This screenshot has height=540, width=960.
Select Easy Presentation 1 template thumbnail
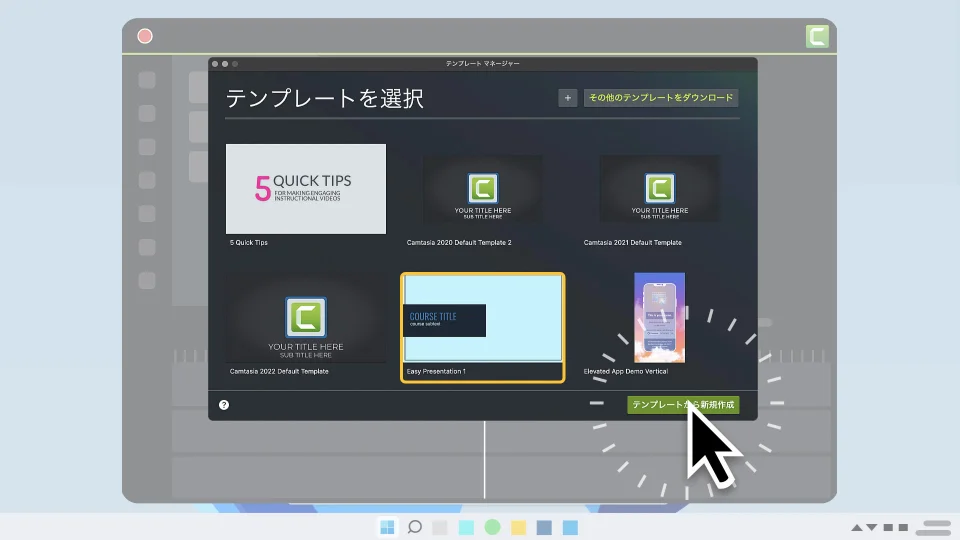pyautogui.click(x=482, y=318)
